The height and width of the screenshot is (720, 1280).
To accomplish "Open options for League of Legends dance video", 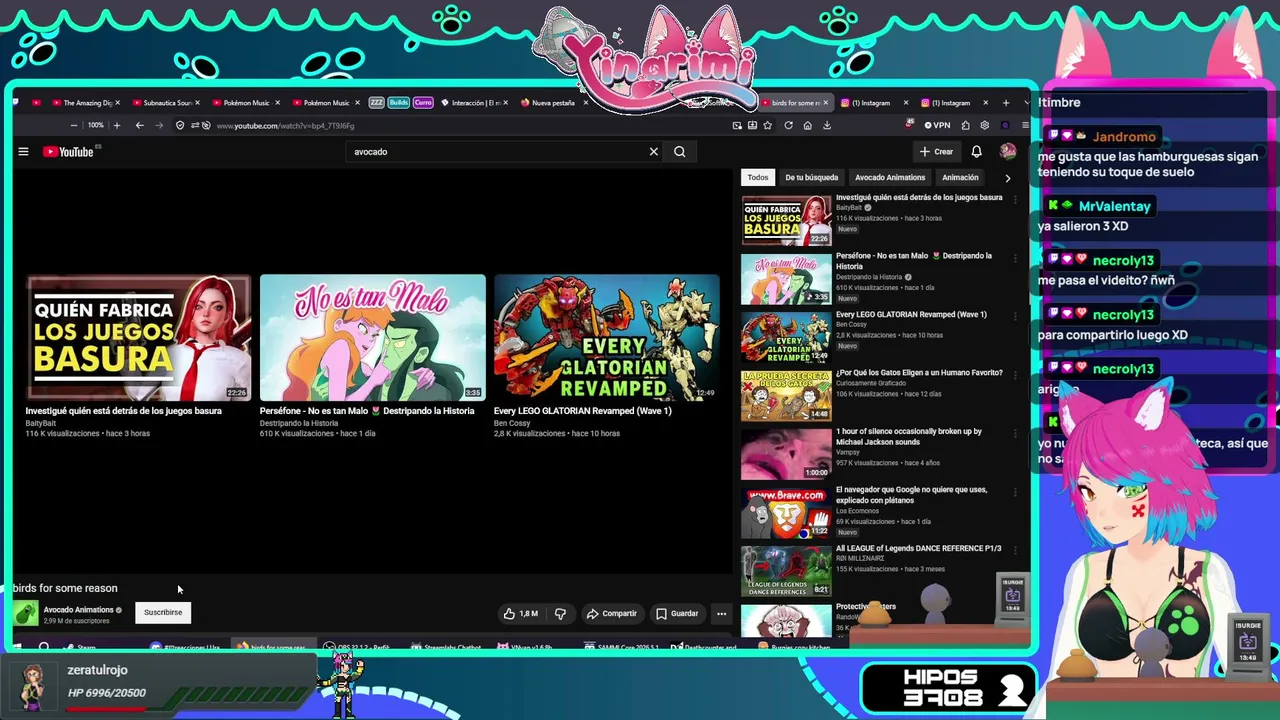I will tap(1016, 550).
